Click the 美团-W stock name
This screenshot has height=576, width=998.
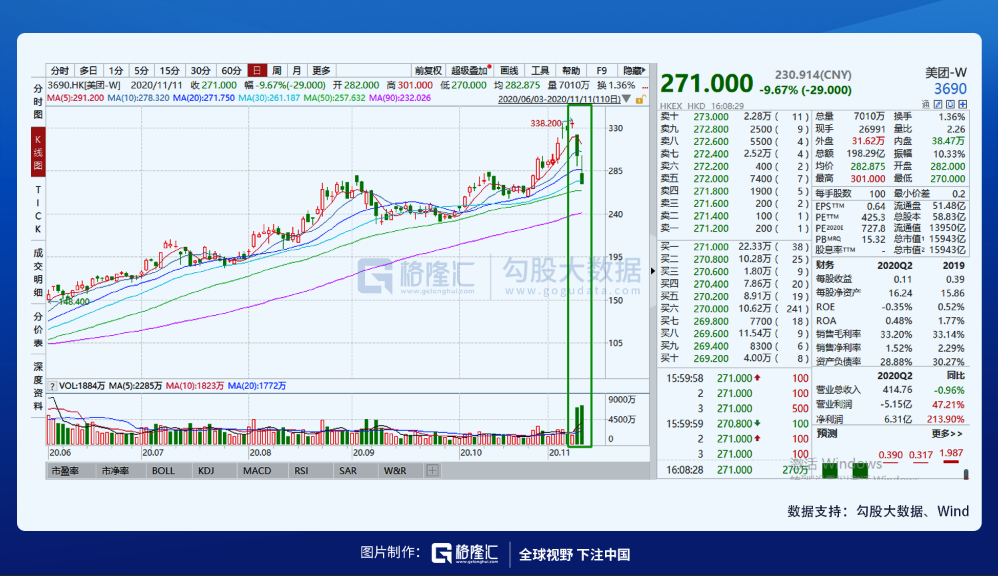946,73
